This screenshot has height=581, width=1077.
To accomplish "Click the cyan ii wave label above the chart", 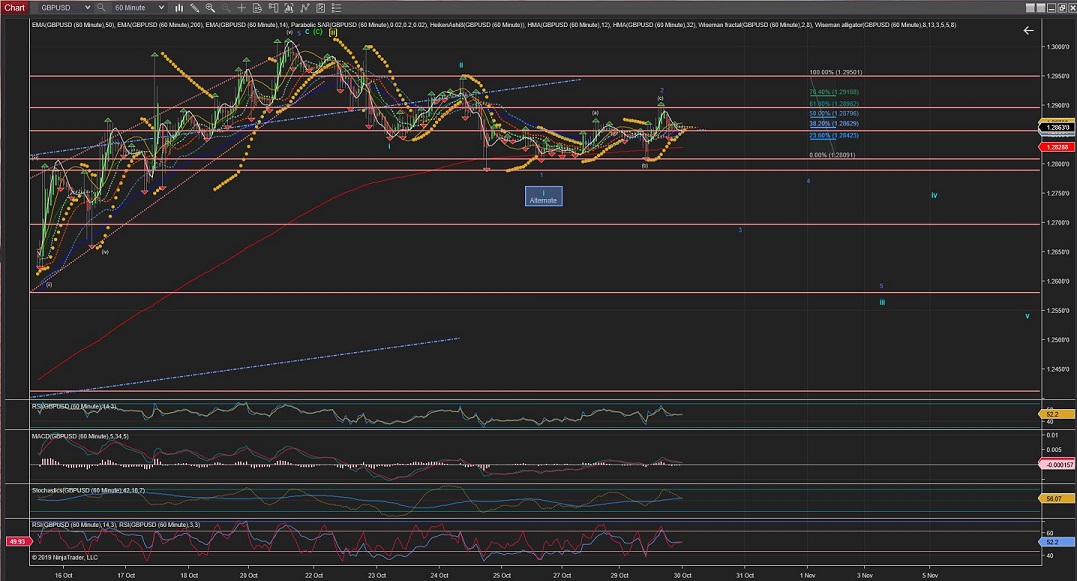I will 462,65.
